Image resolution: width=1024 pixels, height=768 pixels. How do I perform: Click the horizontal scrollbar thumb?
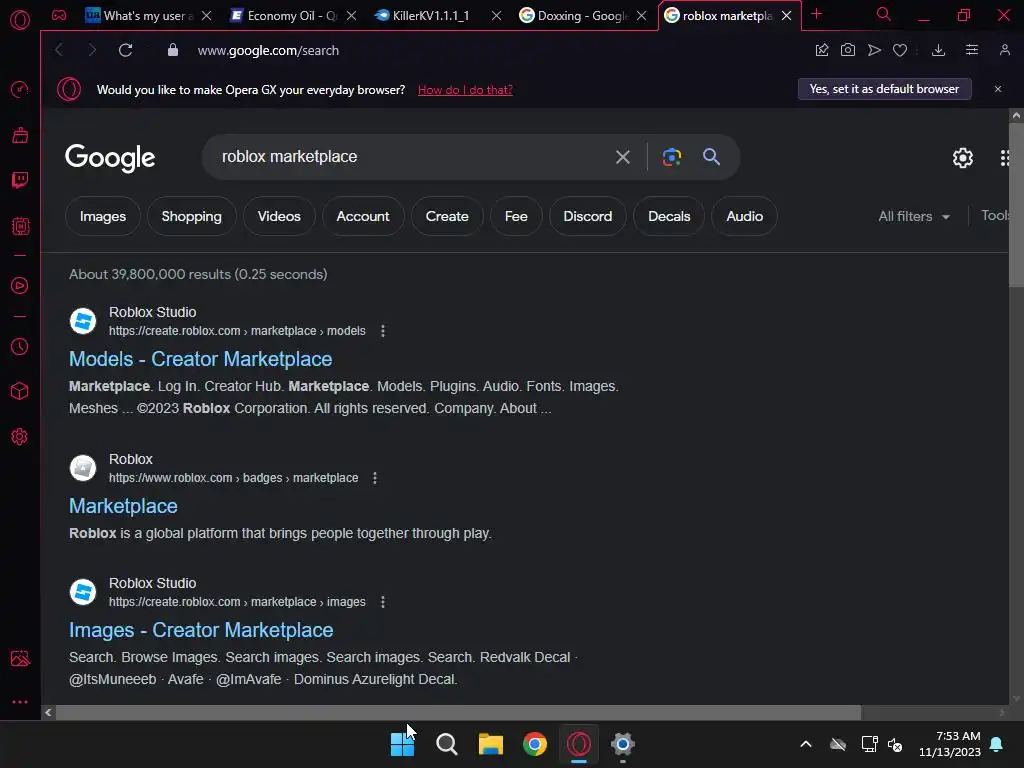tap(458, 712)
